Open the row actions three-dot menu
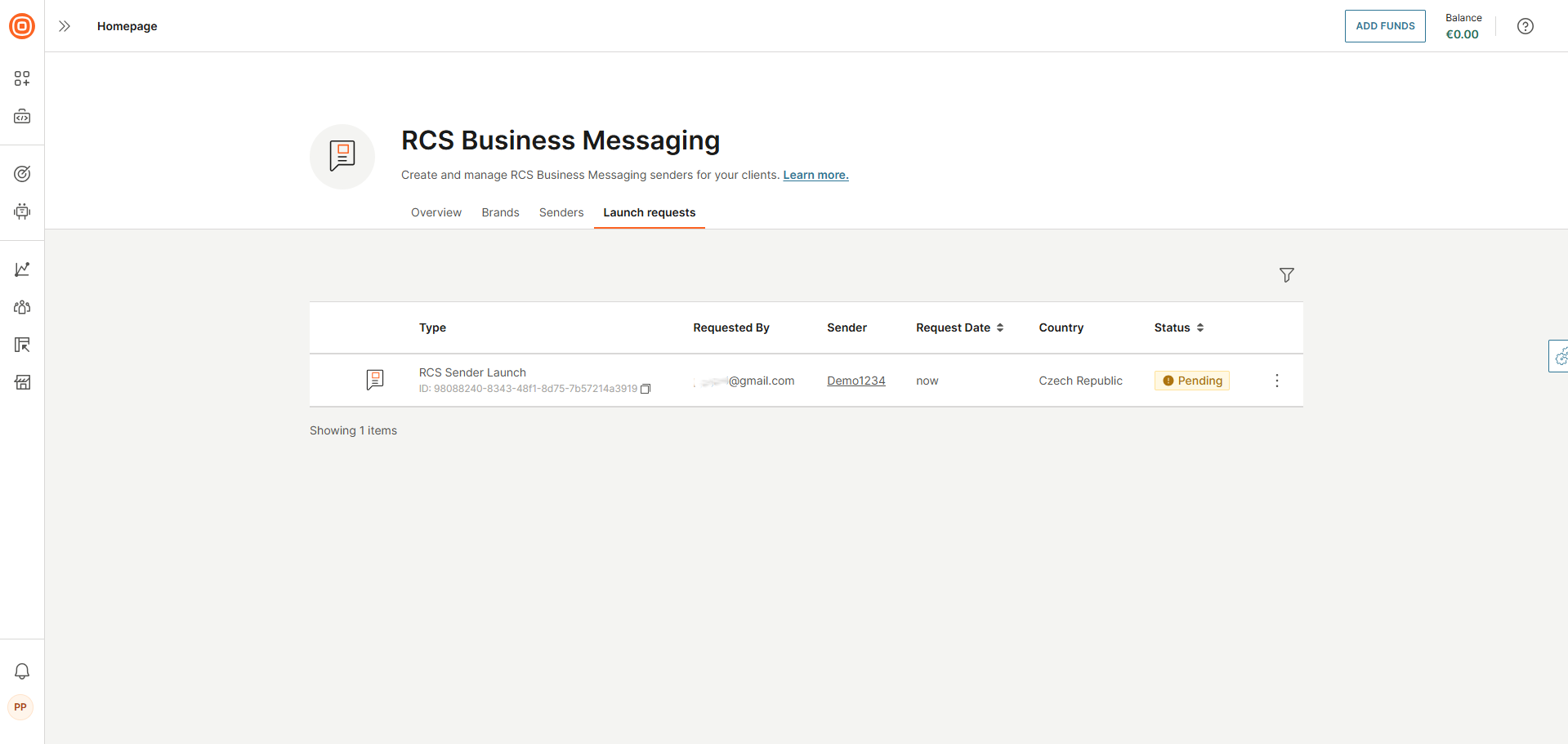 coord(1276,380)
